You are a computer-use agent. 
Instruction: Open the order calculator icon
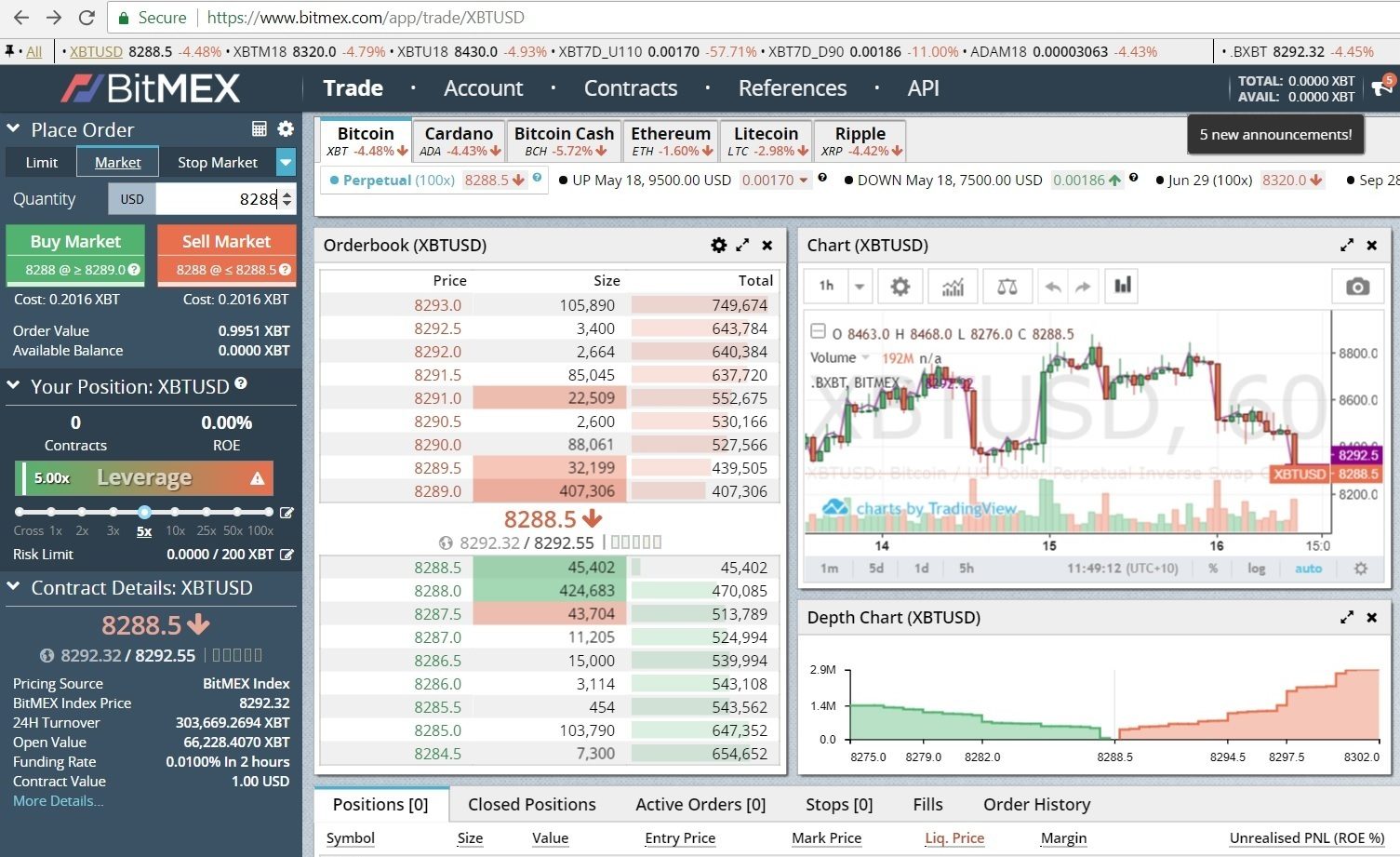point(260,128)
